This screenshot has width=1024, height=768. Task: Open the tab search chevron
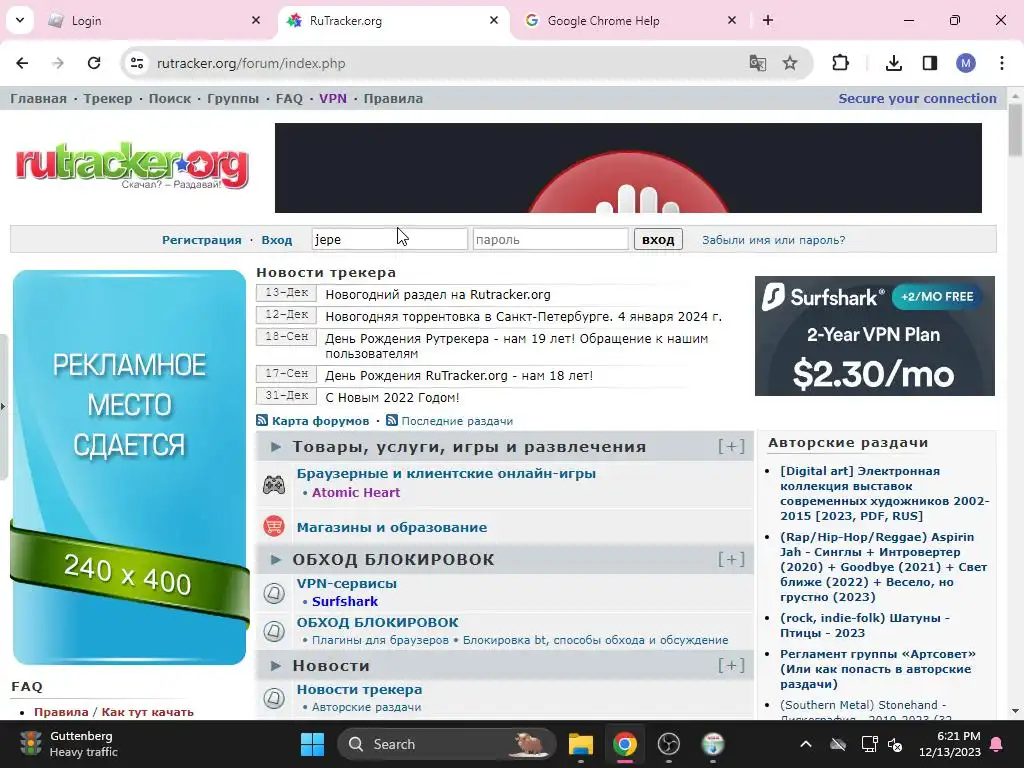[x=20, y=20]
